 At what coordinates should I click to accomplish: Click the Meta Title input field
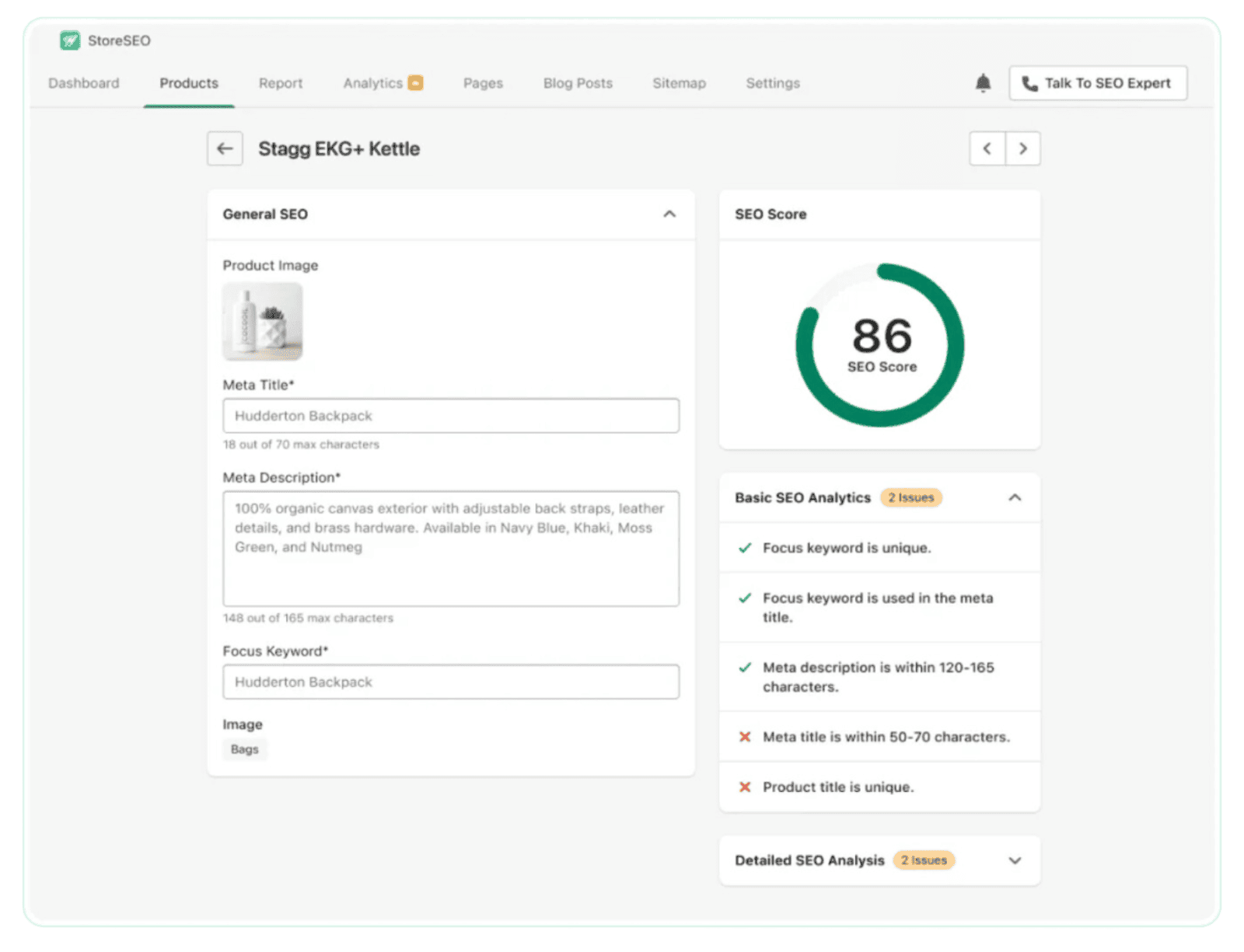451,416
